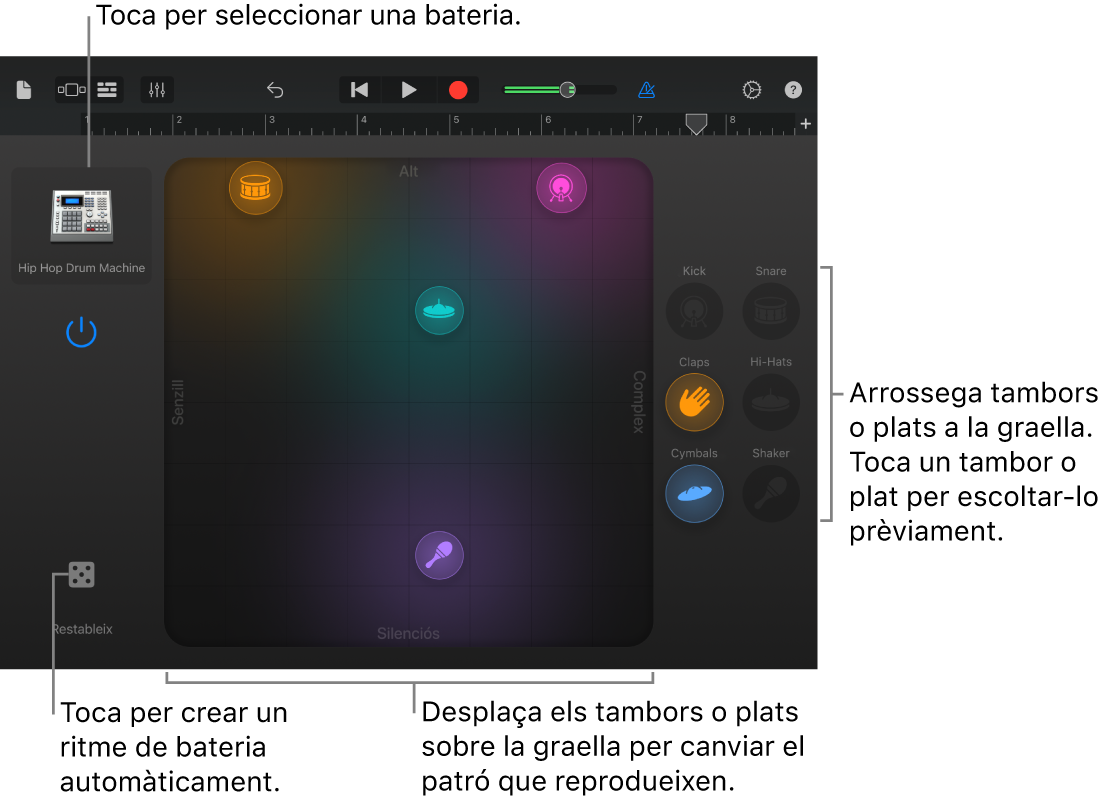Open the mixer controls icon
This screenshot has height=806, width=1115.
157,89
